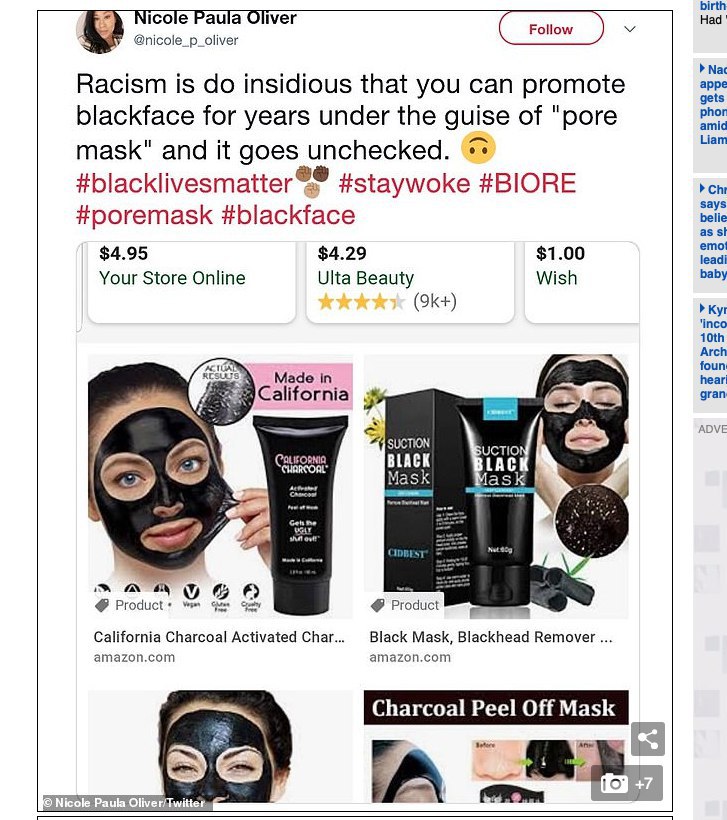Click the share icon on the image
This screenshot has width=727, height=820.
click(x=648, y=738)
